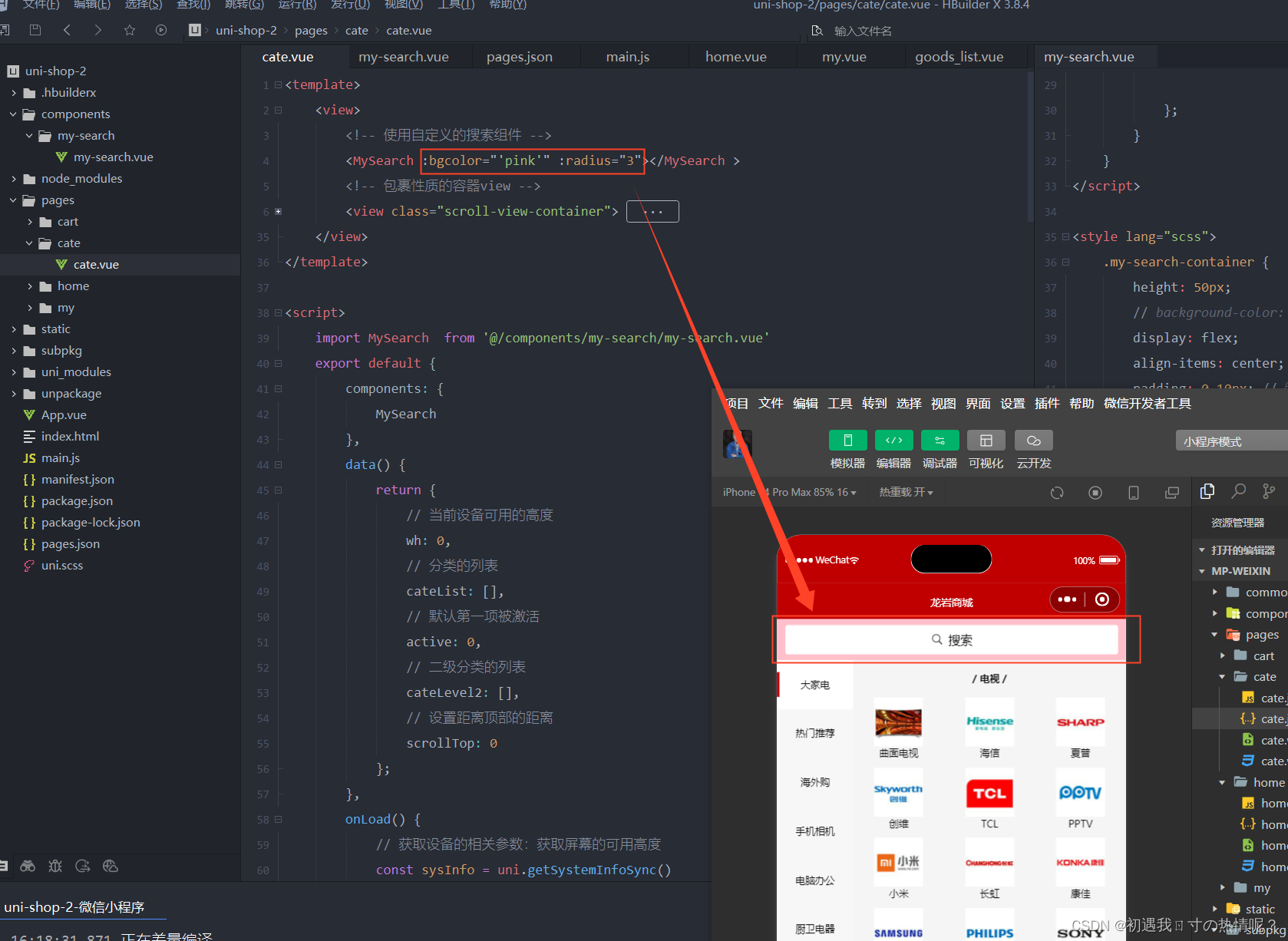Click the binoculars icon in bottom bar
The width and height of the screenshot is (1288, 941).
click(x=28, y=866)
